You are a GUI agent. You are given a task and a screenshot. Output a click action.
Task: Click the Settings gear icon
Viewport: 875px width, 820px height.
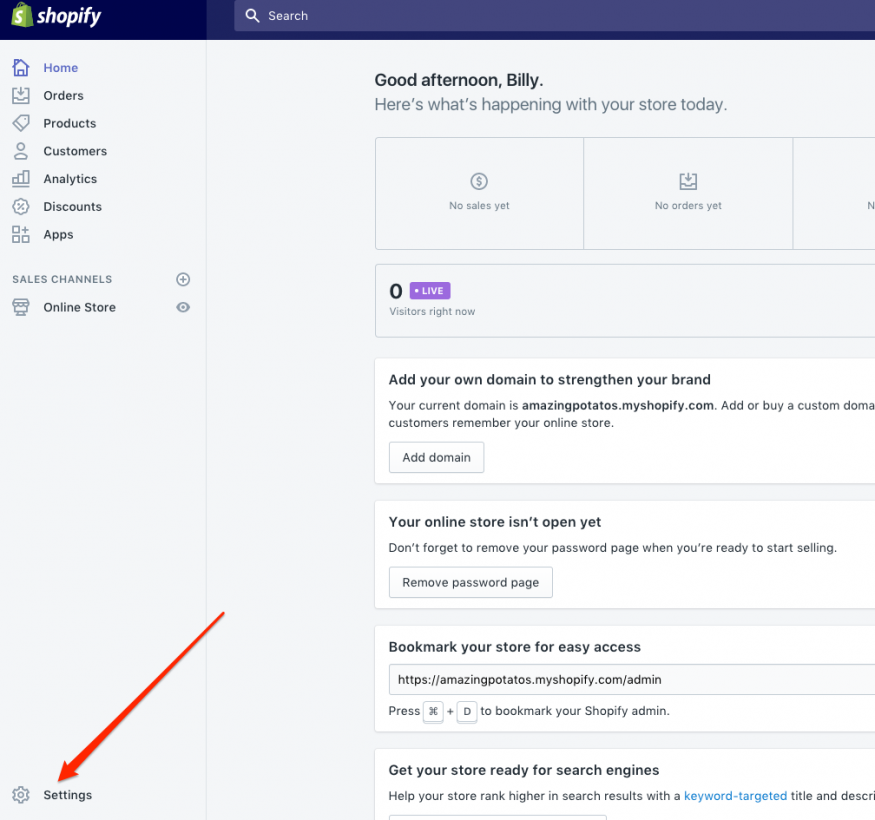[x=21, y=795]
